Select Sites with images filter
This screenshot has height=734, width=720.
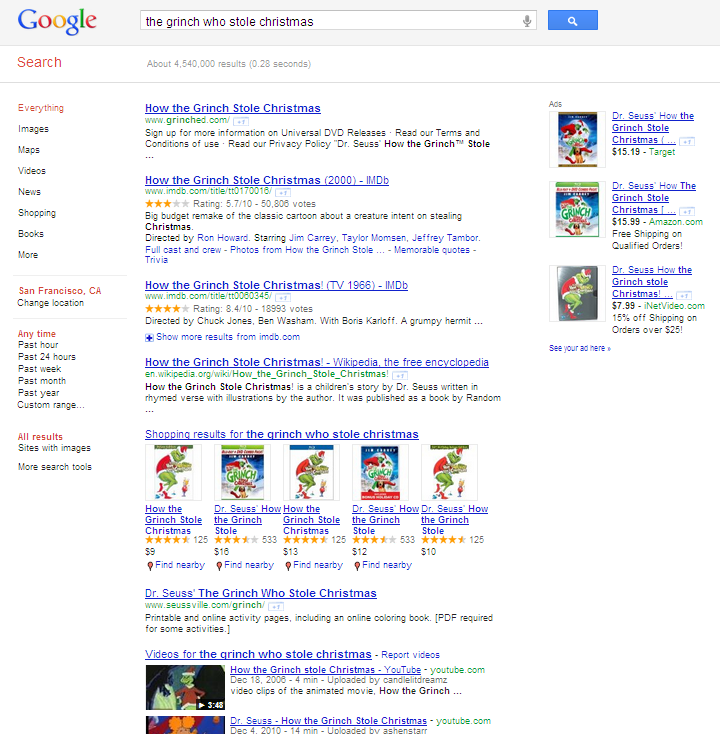coord(54,448)
